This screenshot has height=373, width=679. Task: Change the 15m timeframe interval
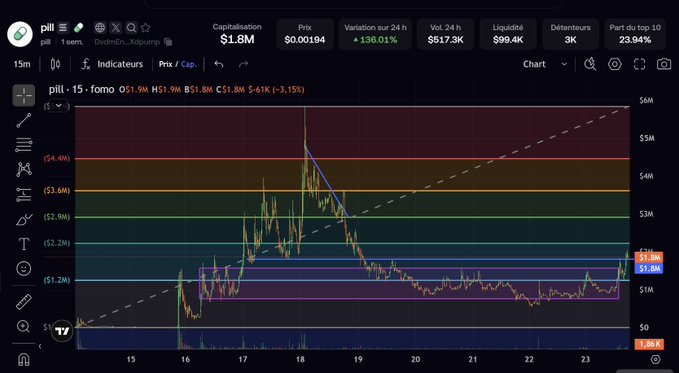[22, 65]
